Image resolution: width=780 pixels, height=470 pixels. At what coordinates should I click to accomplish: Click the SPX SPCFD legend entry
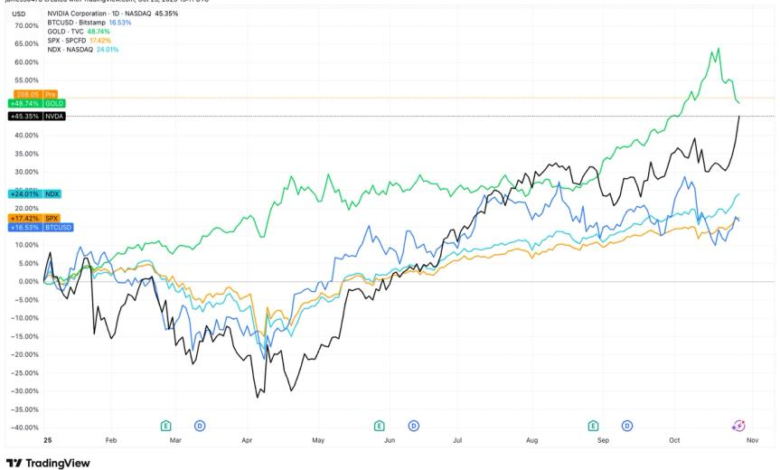coord(70,39)
